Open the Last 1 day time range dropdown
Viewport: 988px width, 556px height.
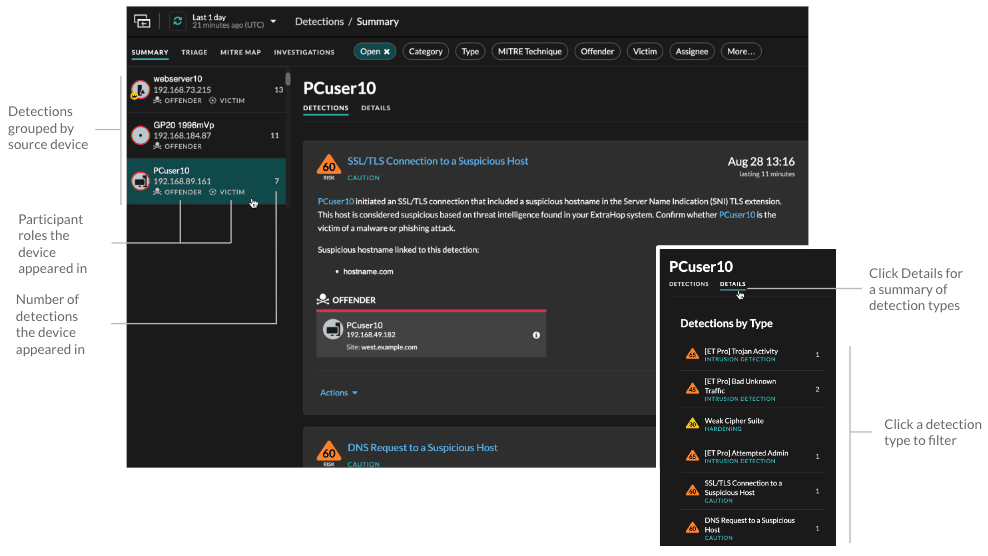point(234,21)
